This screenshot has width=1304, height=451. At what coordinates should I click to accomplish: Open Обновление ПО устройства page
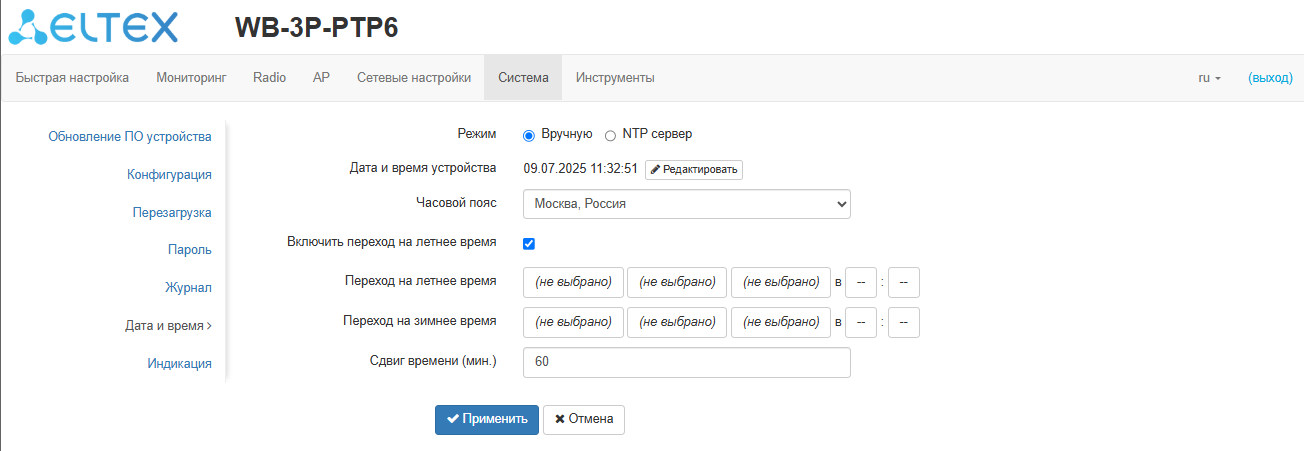click(x=130, y=137)
